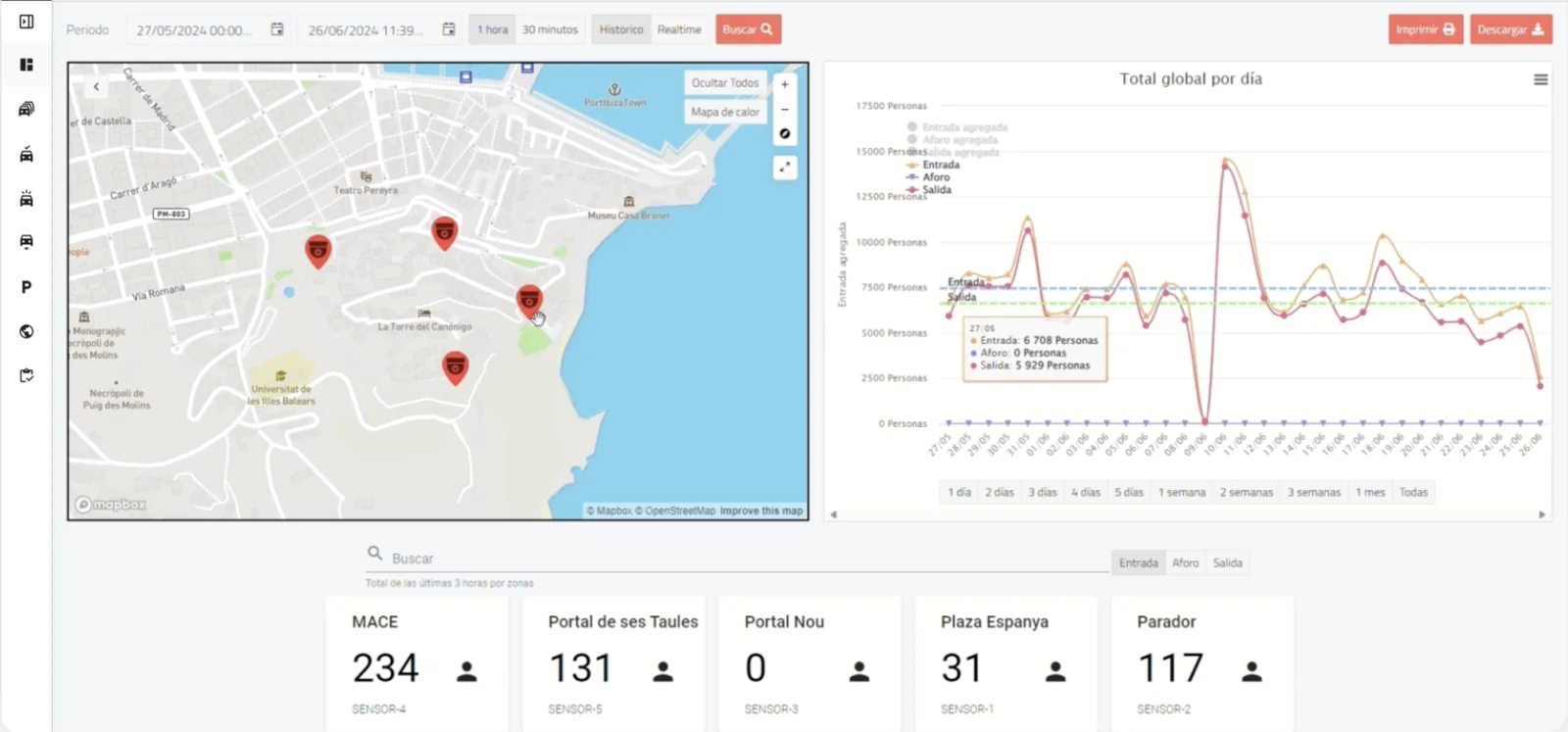Screen dimensions: 1568x732
Task: Enable the 'Mapa de calor' heatmap
Action: pos(725,112)
